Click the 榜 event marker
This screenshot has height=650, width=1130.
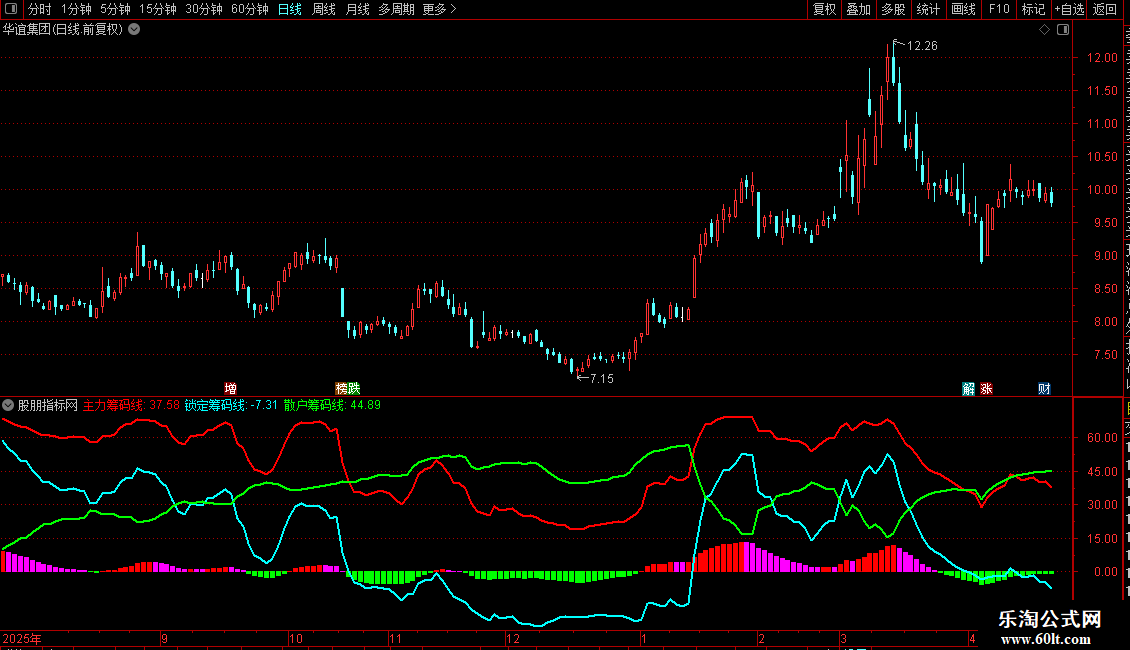pyautogui.click(x=342, y=388)
